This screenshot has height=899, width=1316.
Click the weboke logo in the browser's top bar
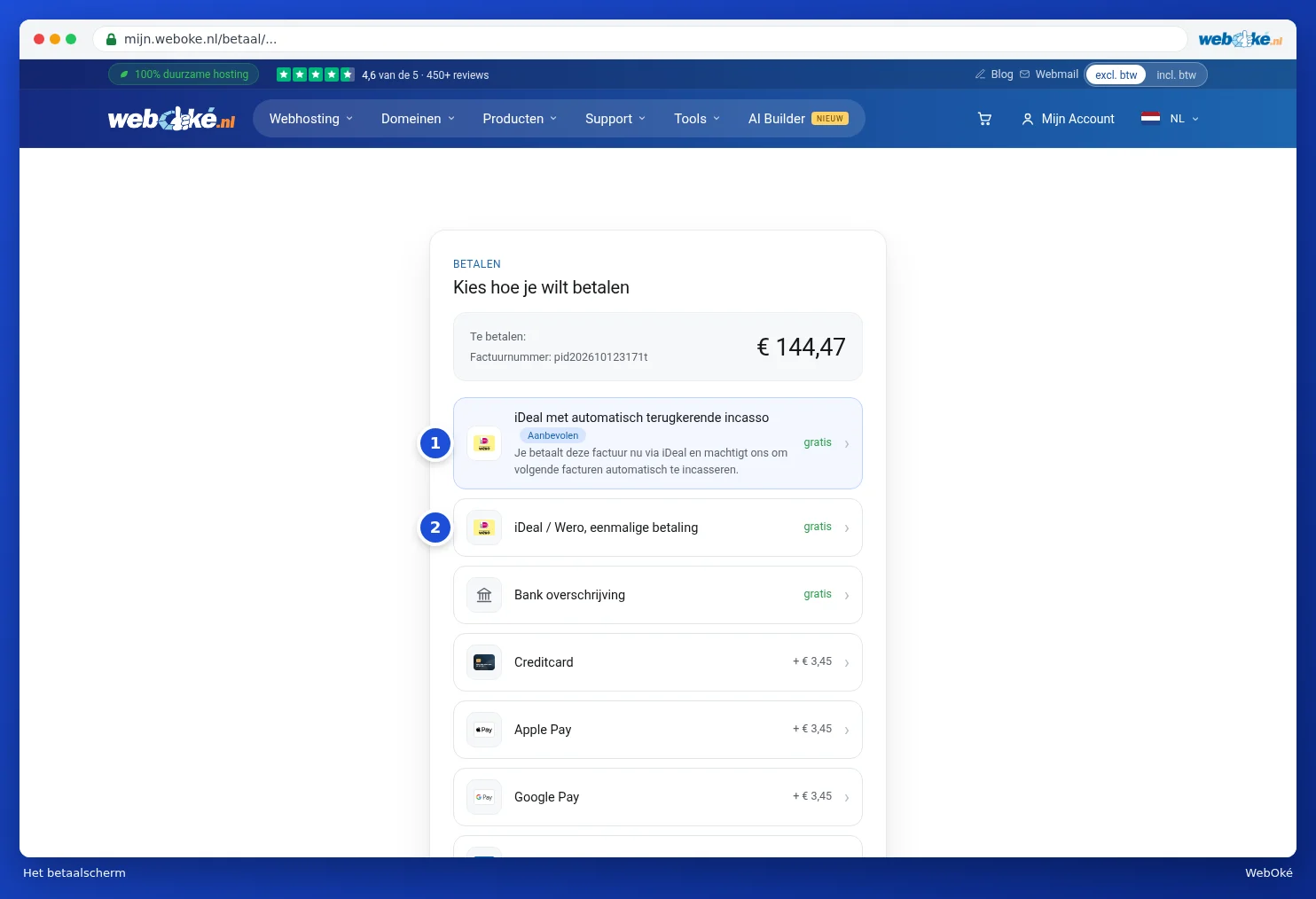pyautogui.click(x=1240, y=39)
